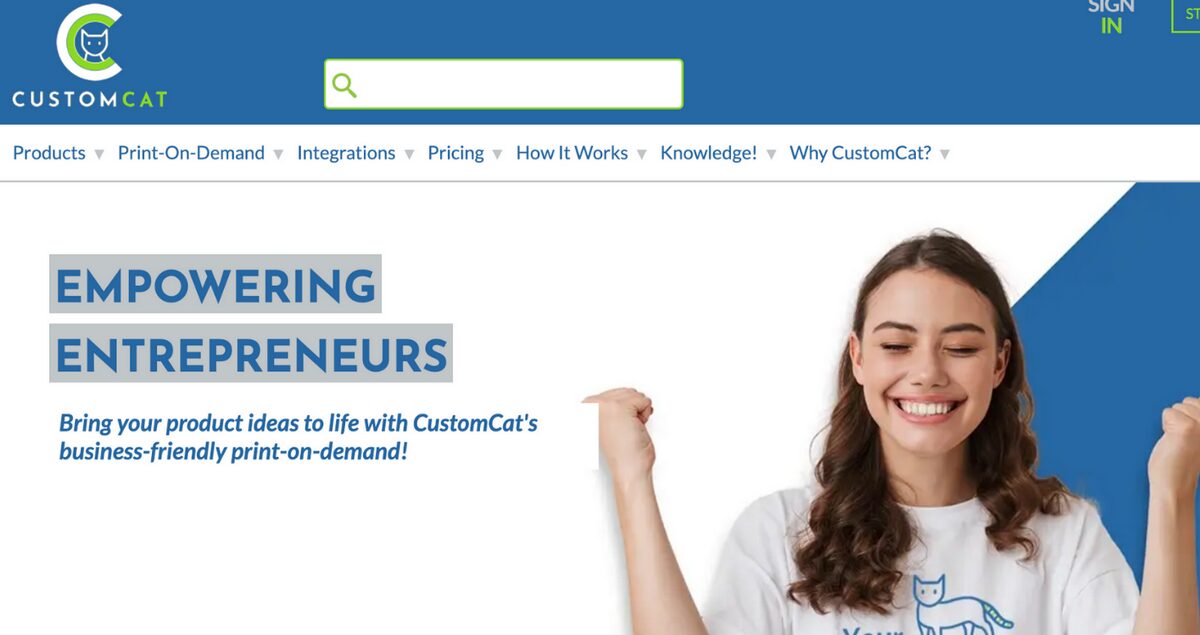Screen dimensions: 1200x635
Task: Expand the Products dropdown arrow
Action: pyautogui.click(x=99, y=154)
